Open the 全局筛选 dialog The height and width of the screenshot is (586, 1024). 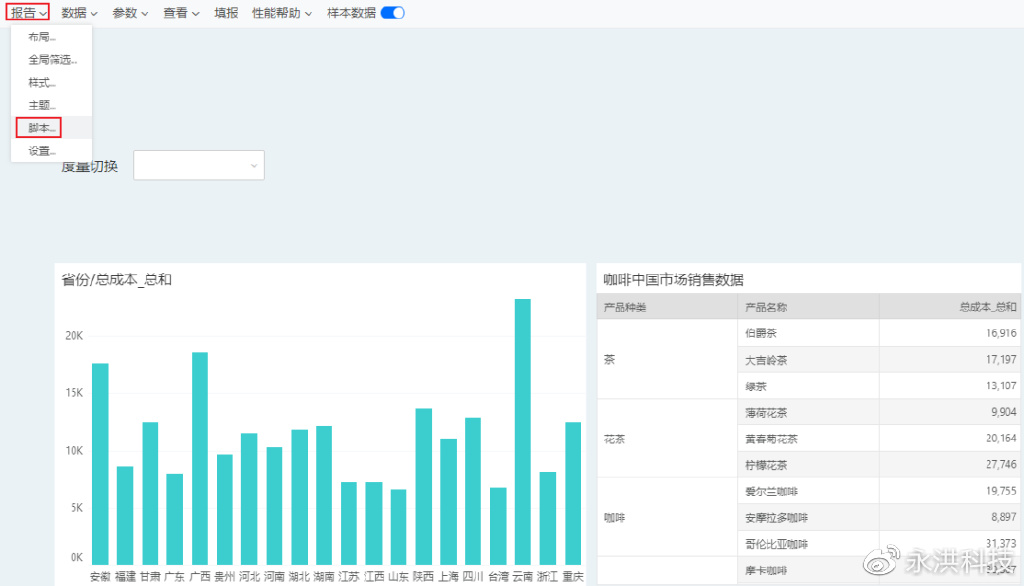pos(50,59)
